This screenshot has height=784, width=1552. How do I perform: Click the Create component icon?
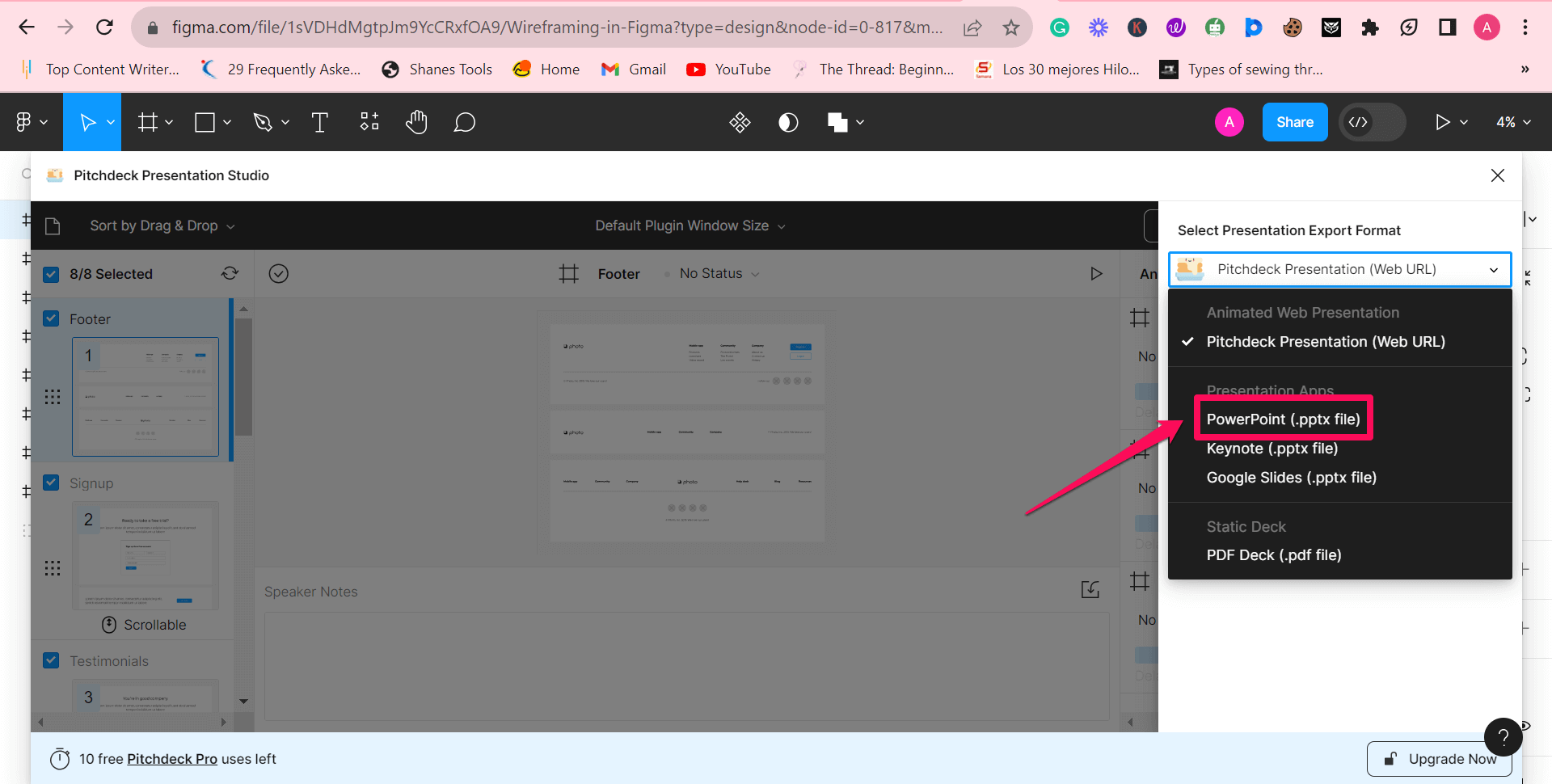(740, 122)
